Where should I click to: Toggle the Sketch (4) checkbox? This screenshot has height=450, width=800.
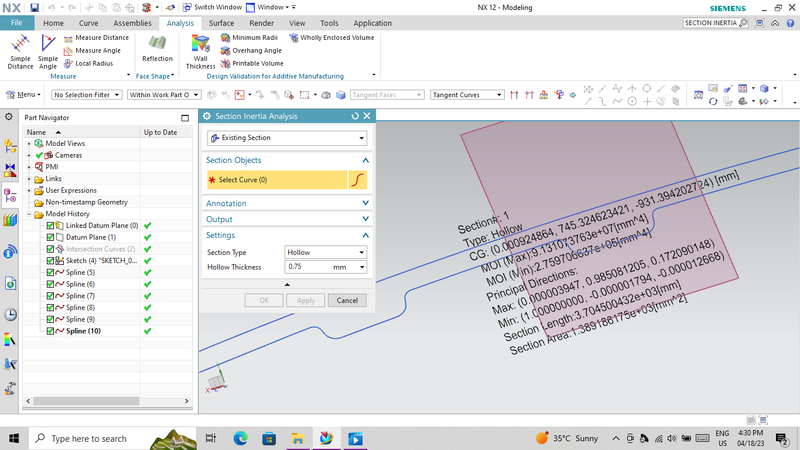(x=50, y=261)
